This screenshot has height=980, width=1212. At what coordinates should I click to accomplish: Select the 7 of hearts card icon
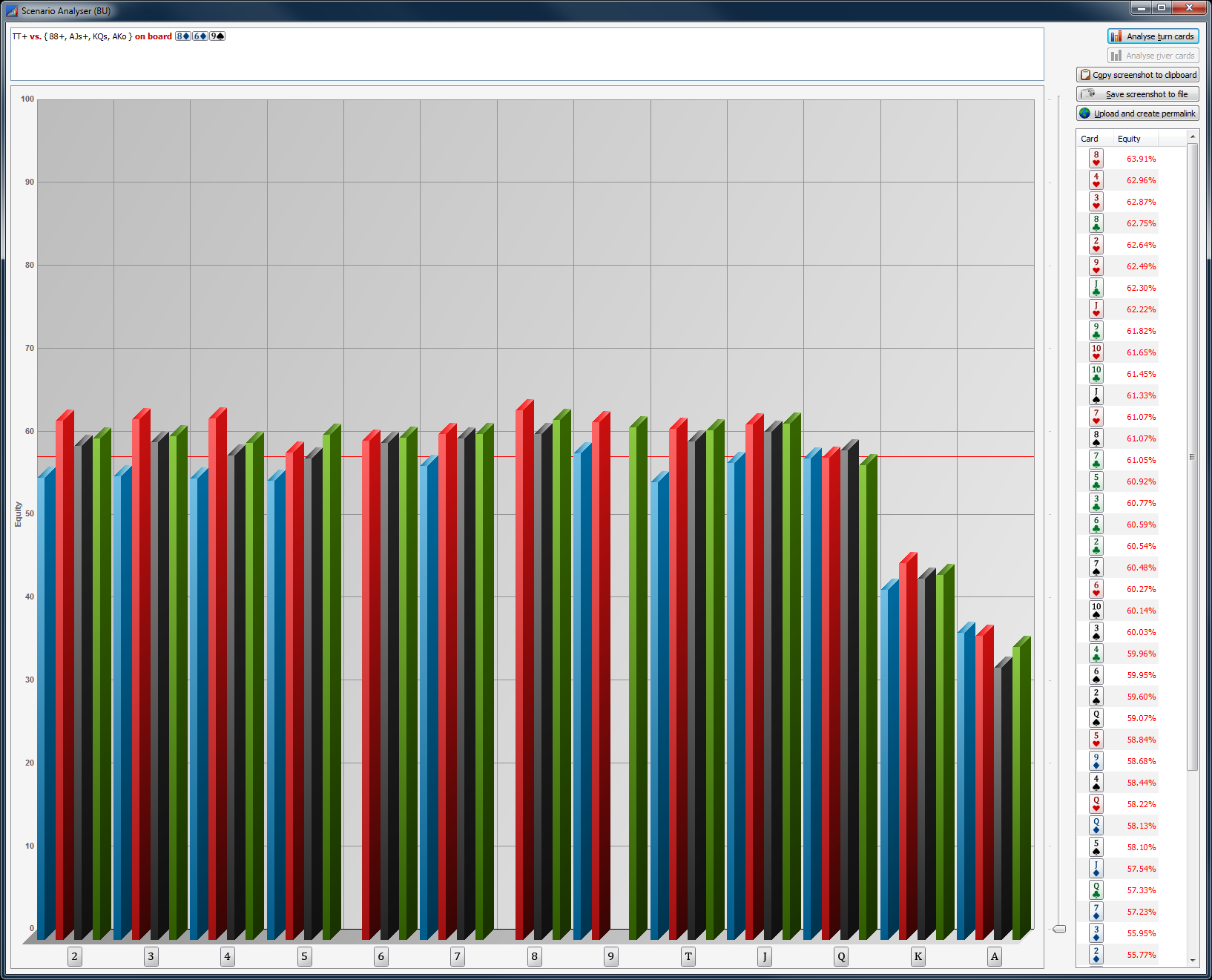click(x=1096, y=417)
